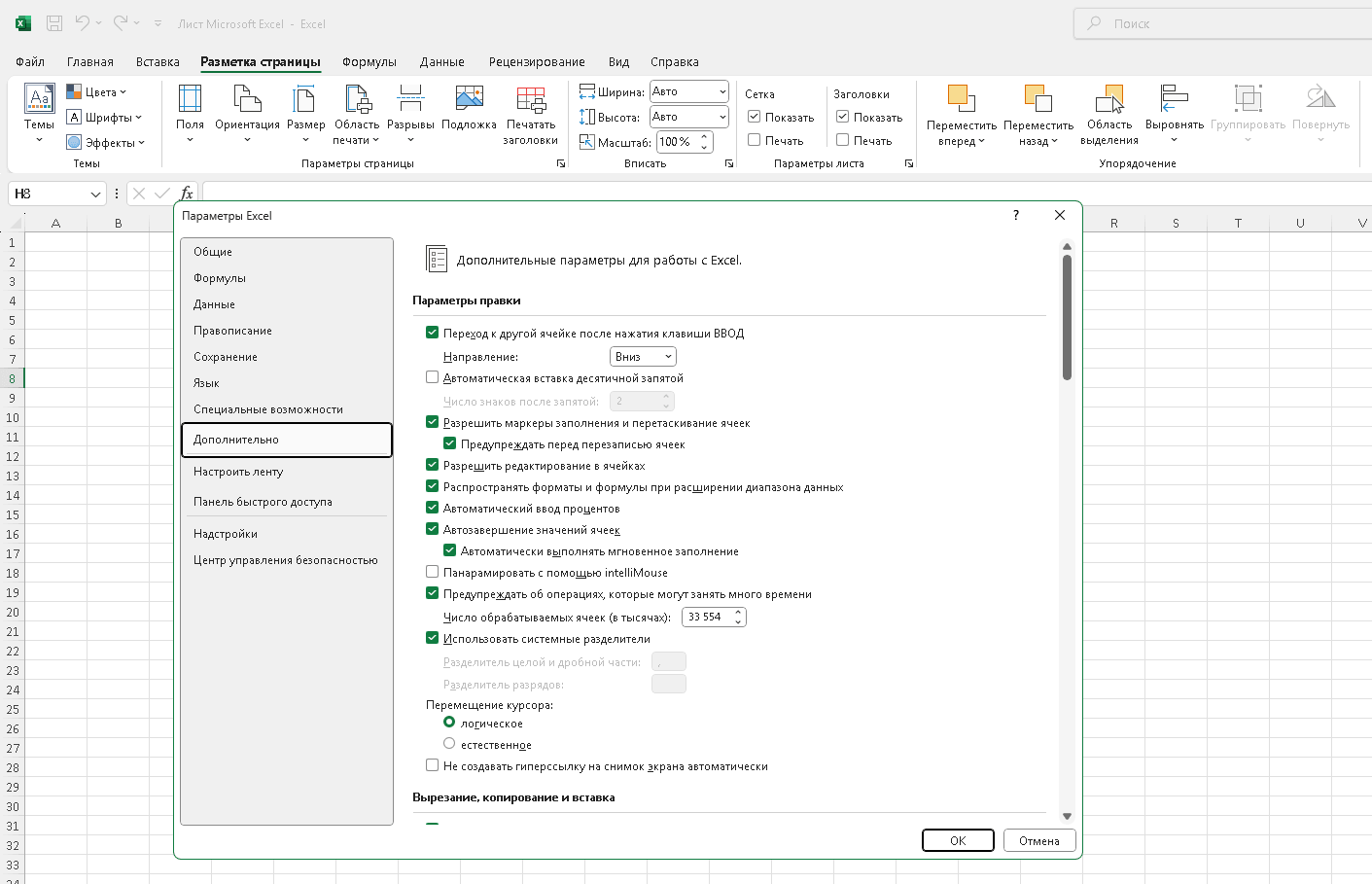
Task: Click the 'Число обрабатываемых ячеек' value field
Action: pyautogui.click(x=708, y=618)
